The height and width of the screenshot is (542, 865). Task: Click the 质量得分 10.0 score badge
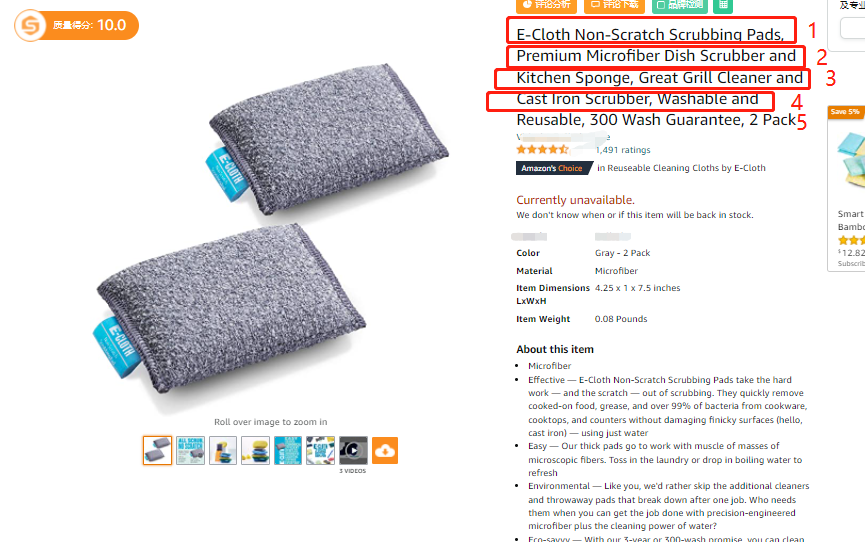77,25
